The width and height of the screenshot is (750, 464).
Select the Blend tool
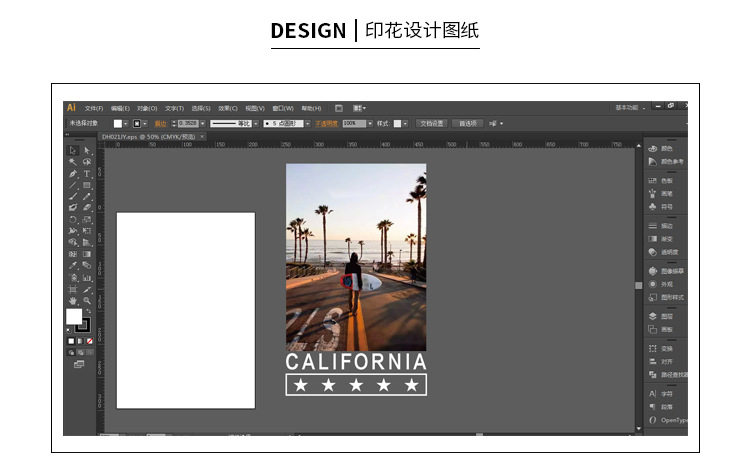pos(87,265)
